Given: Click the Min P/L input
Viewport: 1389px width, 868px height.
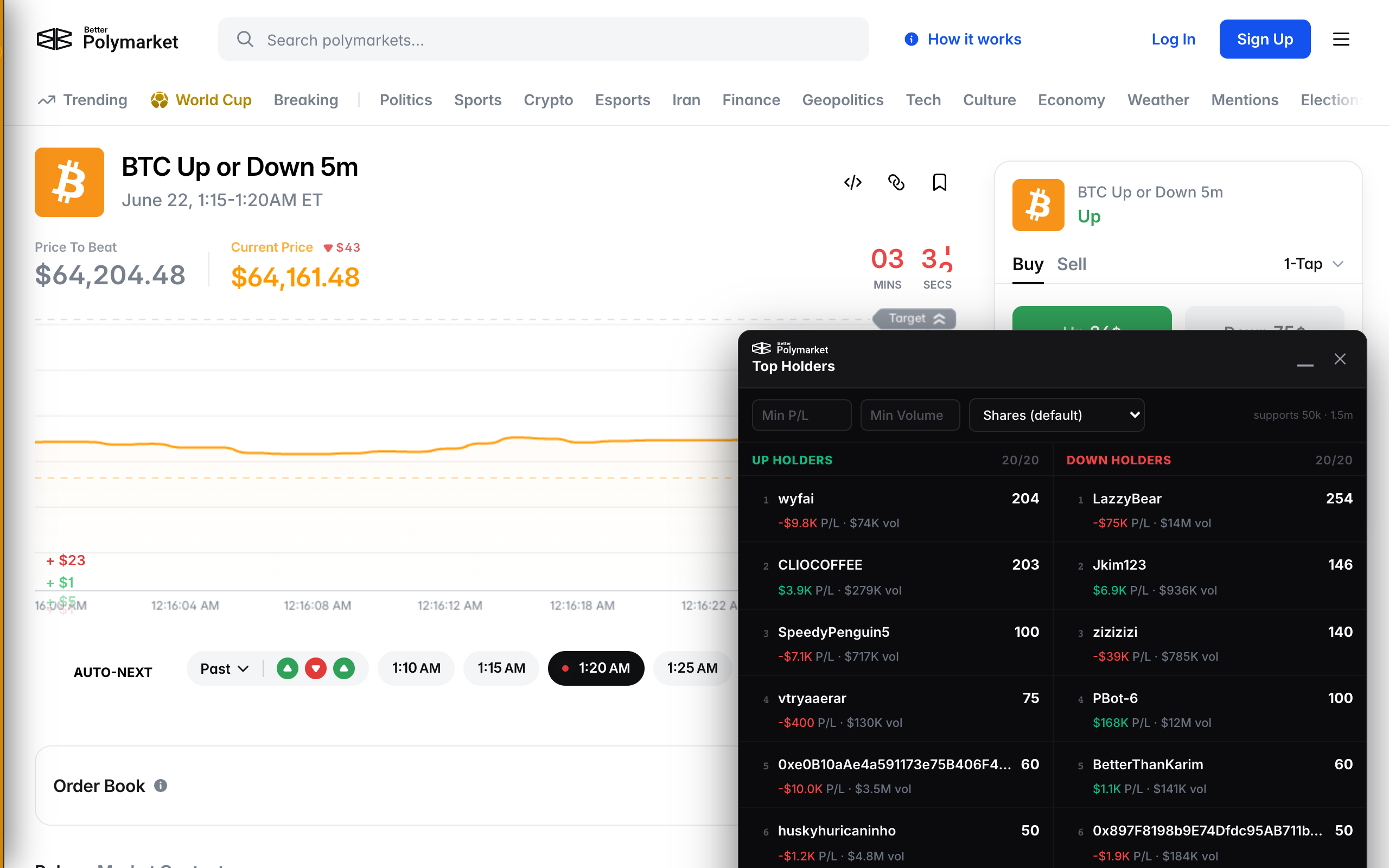Looking at the screenshot, I should point(801,415).
